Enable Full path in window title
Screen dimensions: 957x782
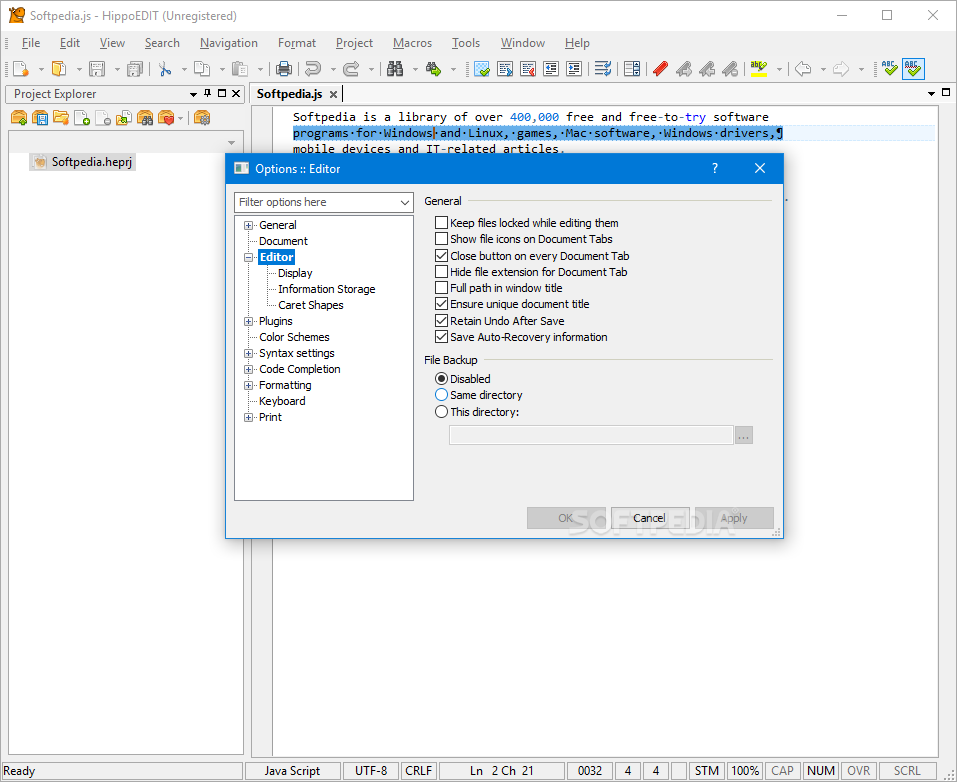click(x=441, y=288)
